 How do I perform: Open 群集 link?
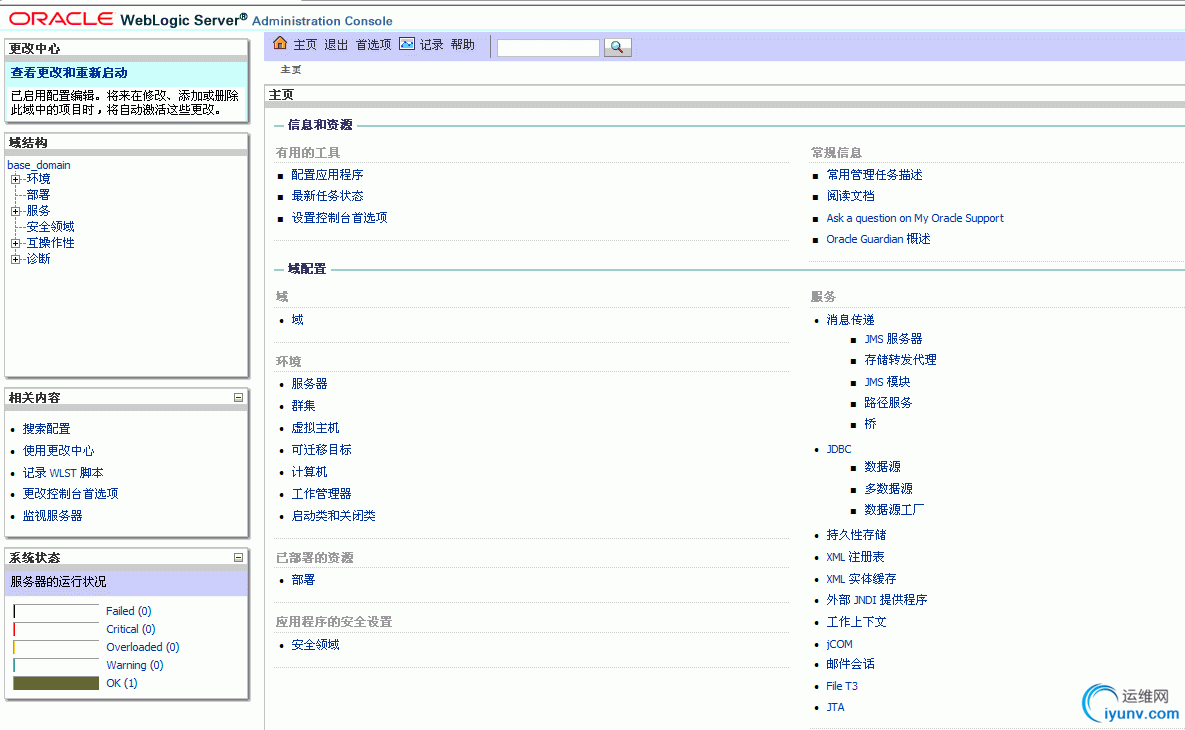click(303, 406)
